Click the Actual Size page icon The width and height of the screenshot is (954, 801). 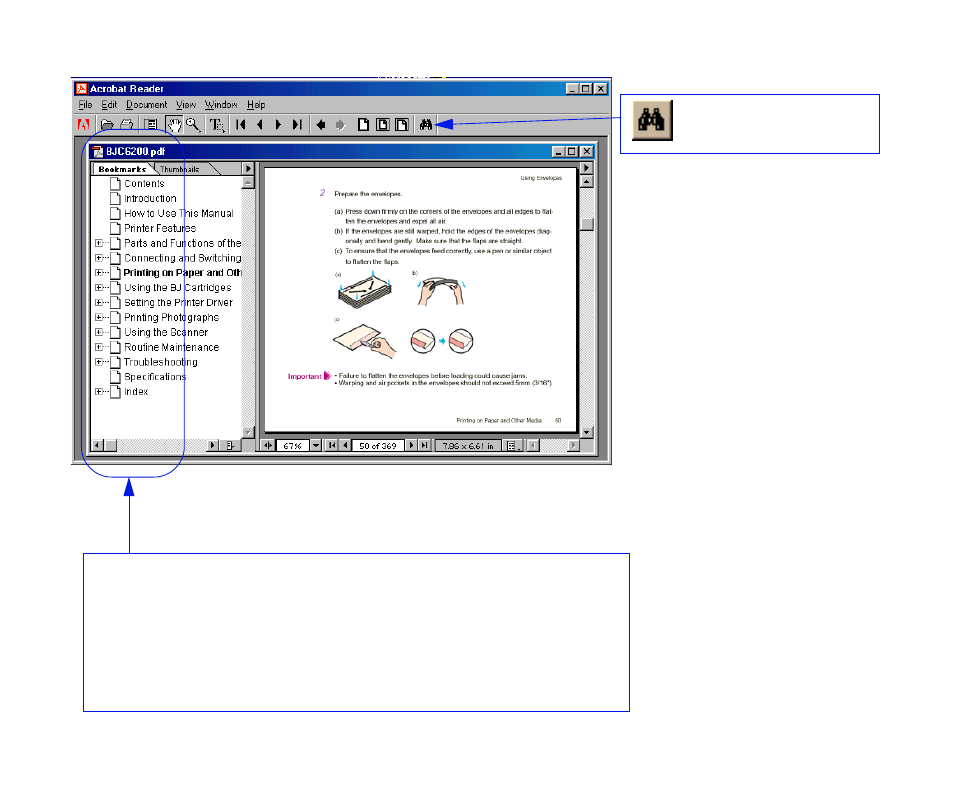click(363, 125)
